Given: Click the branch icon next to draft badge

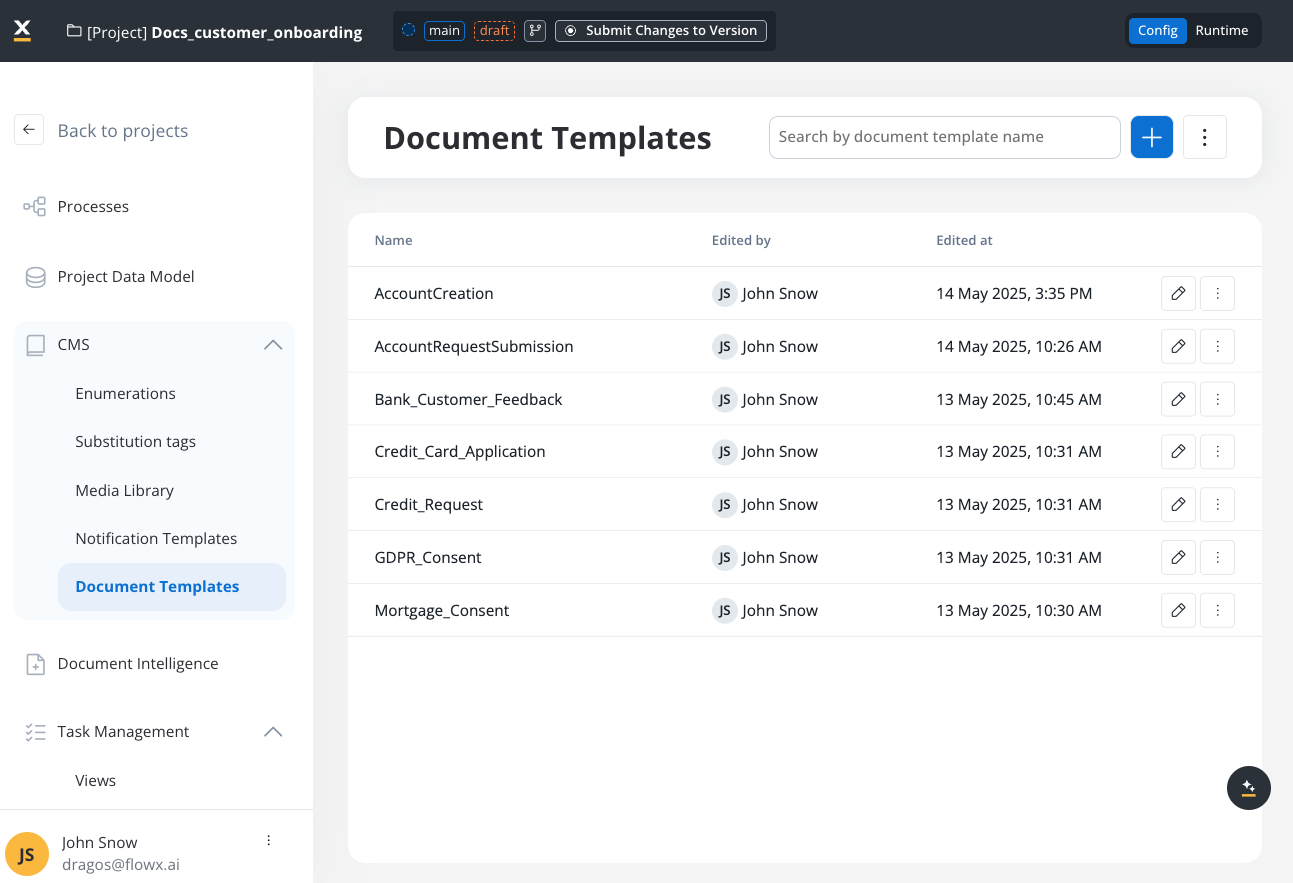Looking at the screenshot, I should coord(535,31).
